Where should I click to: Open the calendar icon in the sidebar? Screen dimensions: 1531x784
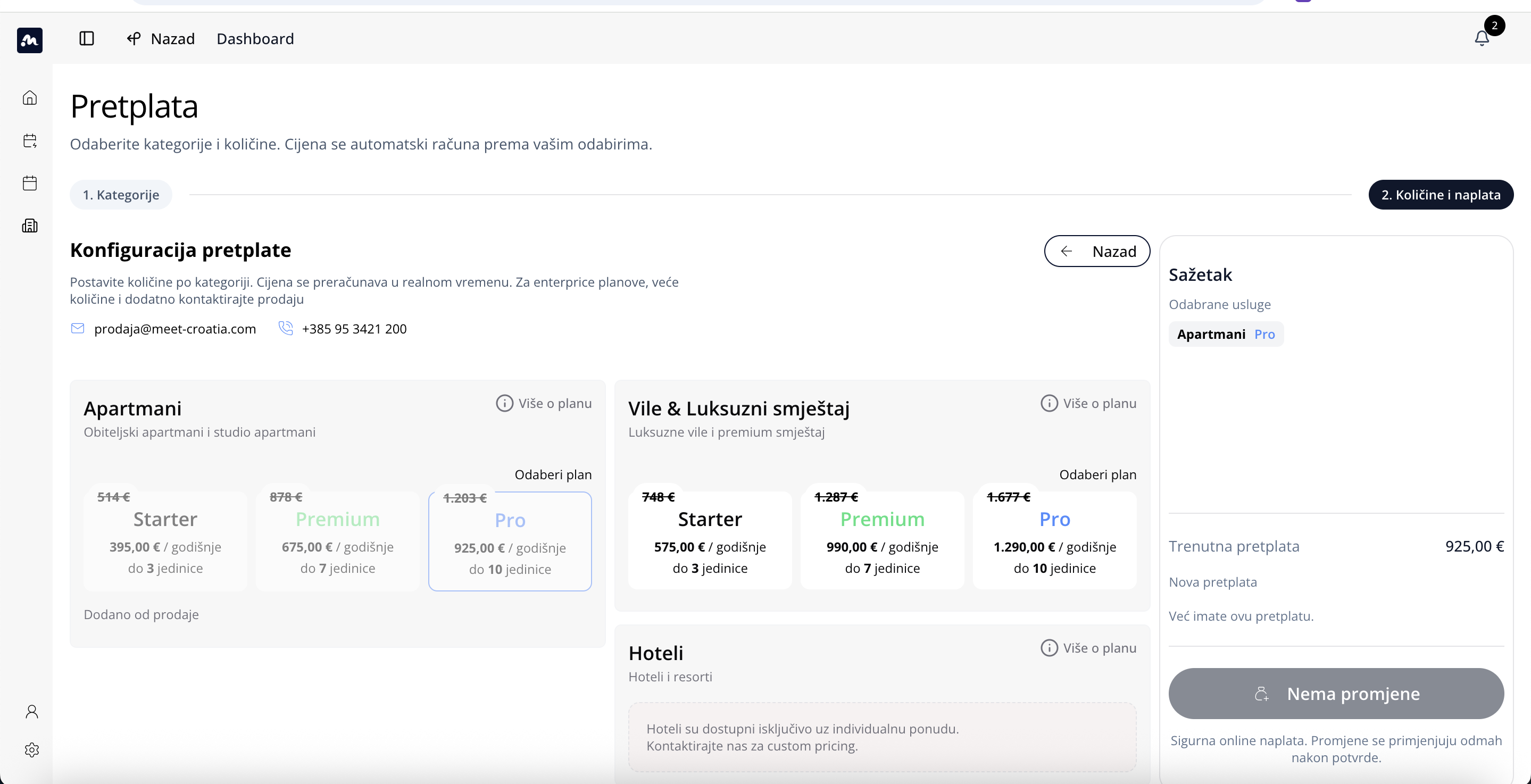(30, 183)
